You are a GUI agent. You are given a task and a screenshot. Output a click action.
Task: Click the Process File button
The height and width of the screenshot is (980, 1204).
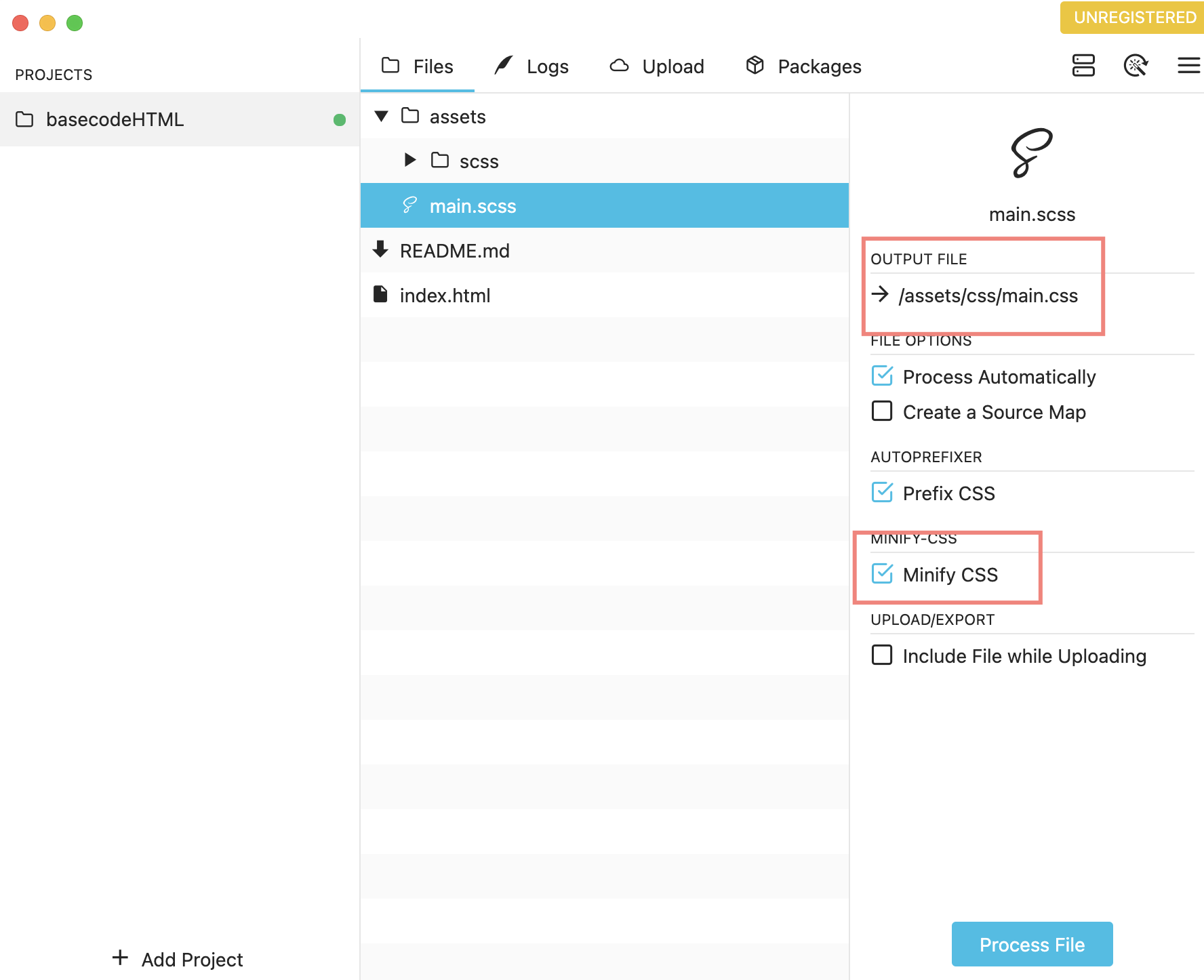click(1032, 944)
